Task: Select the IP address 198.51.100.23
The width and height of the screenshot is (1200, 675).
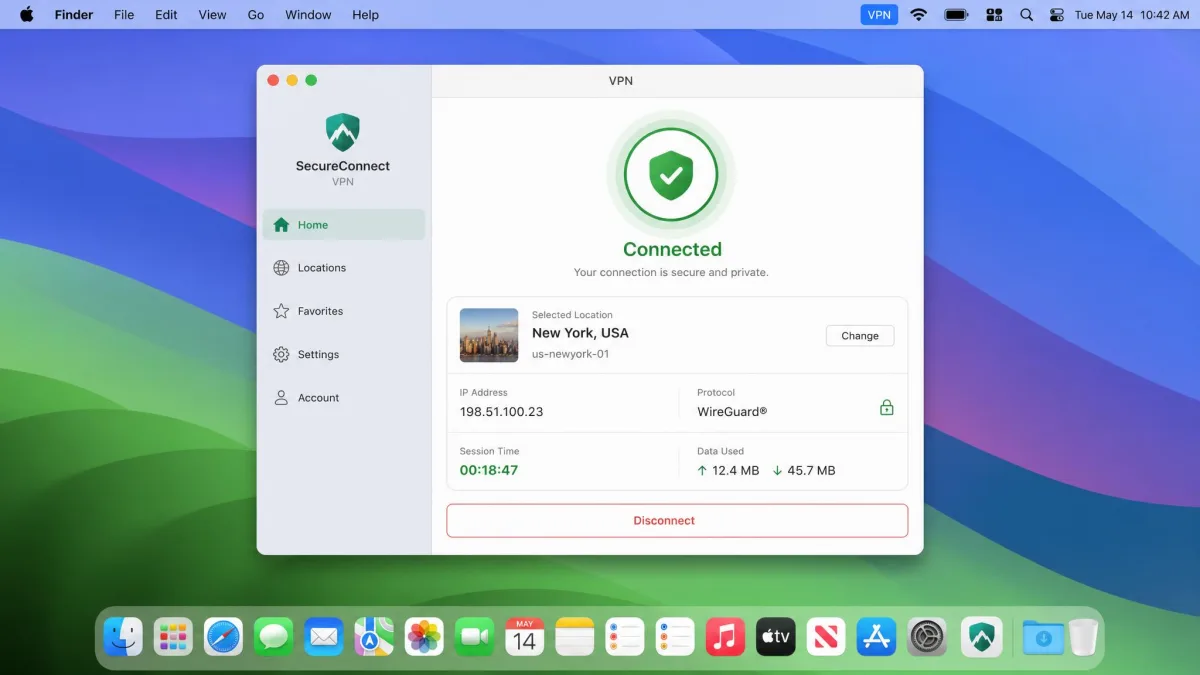Action: pyautogui.click(x=501, y=412)
